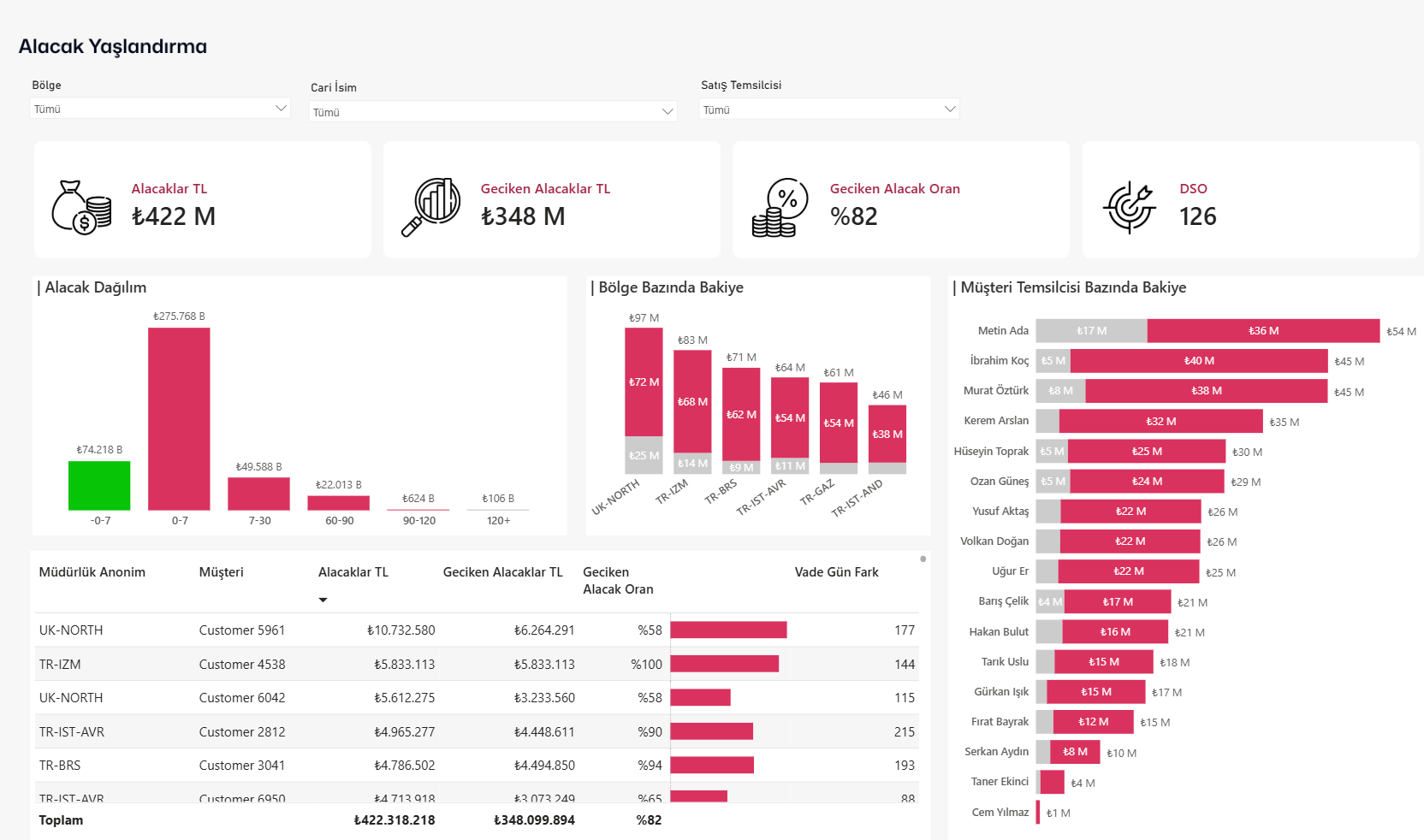Screen dimensions: 1424x840
Task: Select the tall 0-7 bar labeled ₺275.768 B
Action: (x=179, y=419)
